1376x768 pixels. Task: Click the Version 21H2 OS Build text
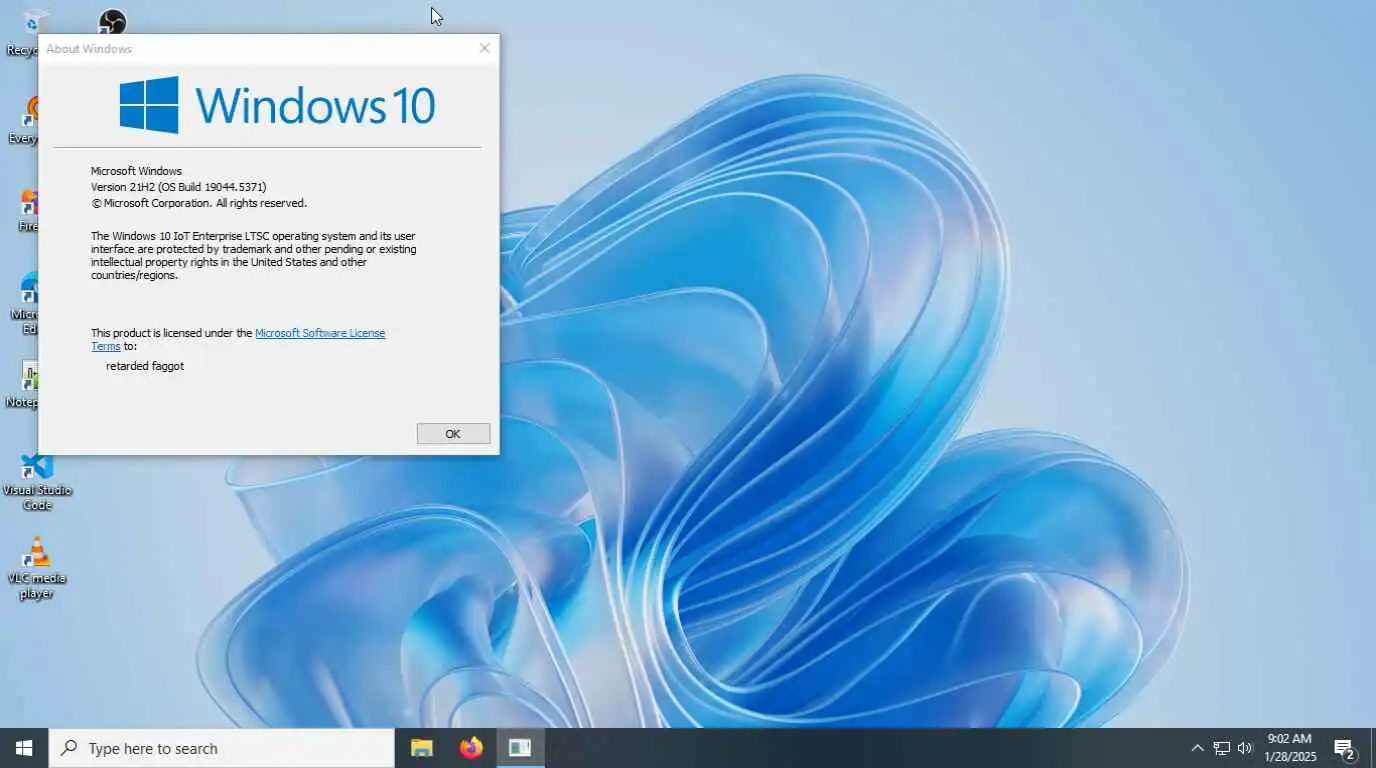(x=179, y=187)
